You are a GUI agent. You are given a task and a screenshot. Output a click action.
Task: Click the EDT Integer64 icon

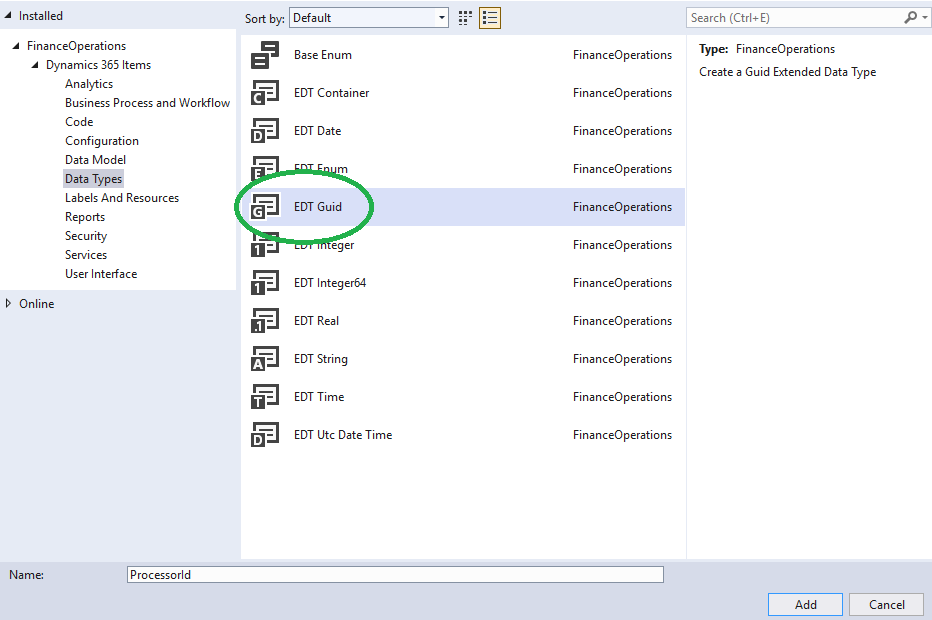[x=265, y=283]
